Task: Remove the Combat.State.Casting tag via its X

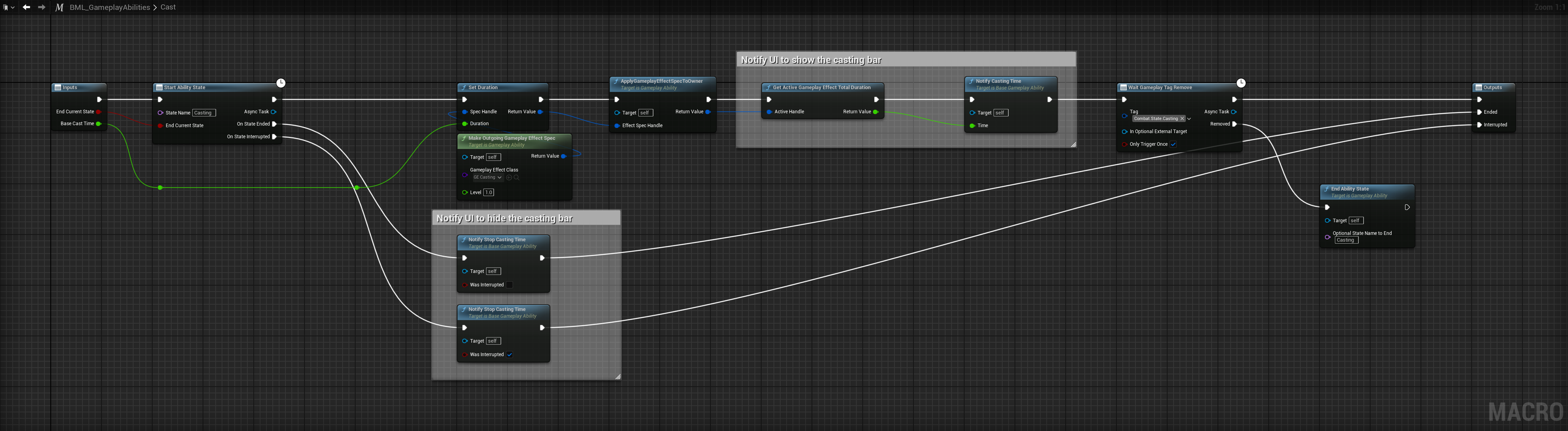Action: (x=1182, y=118)
